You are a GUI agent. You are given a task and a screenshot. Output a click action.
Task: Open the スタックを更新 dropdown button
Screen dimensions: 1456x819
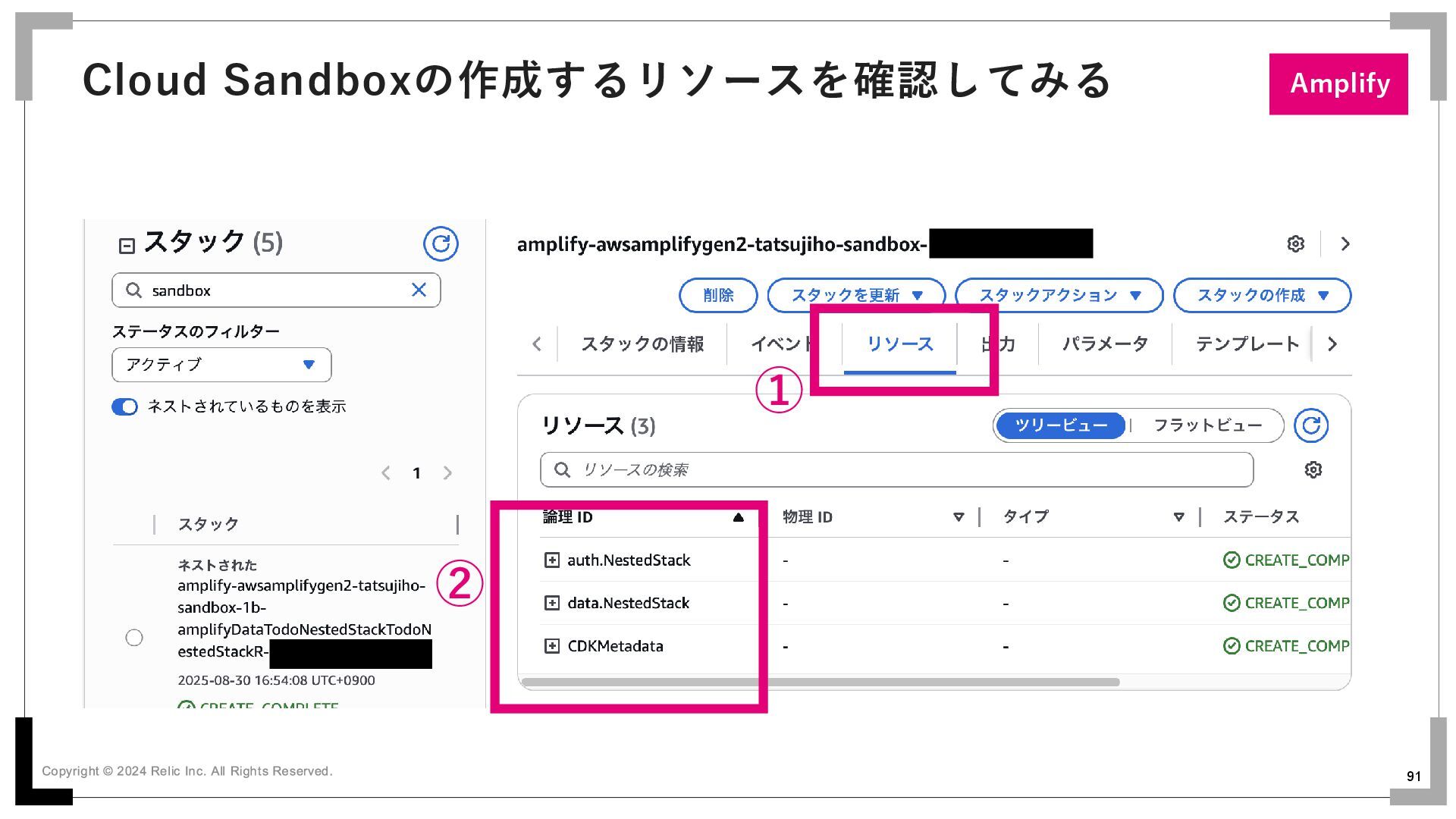coord(857,295)
